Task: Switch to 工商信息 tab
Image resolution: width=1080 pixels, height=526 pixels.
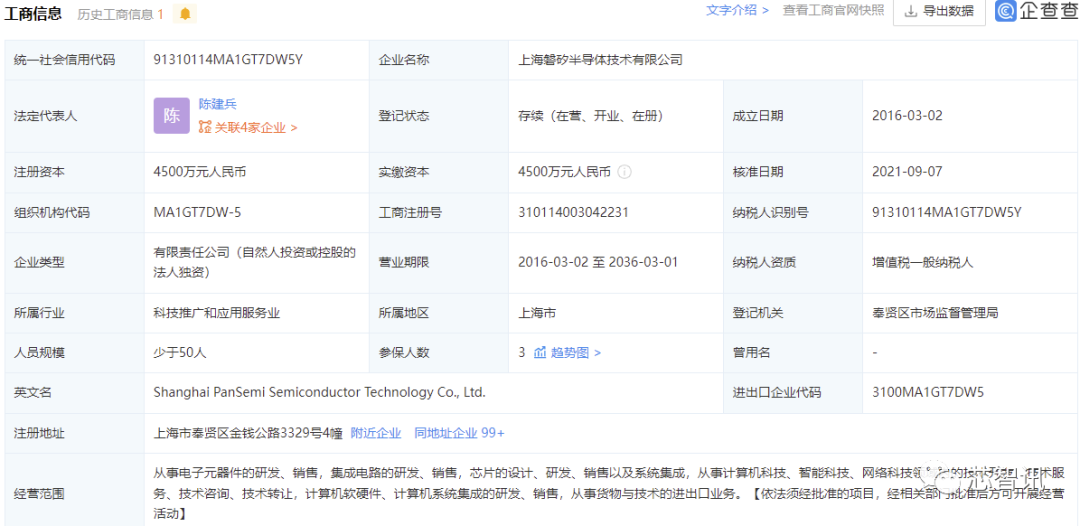Action: [x=34, y=14]
